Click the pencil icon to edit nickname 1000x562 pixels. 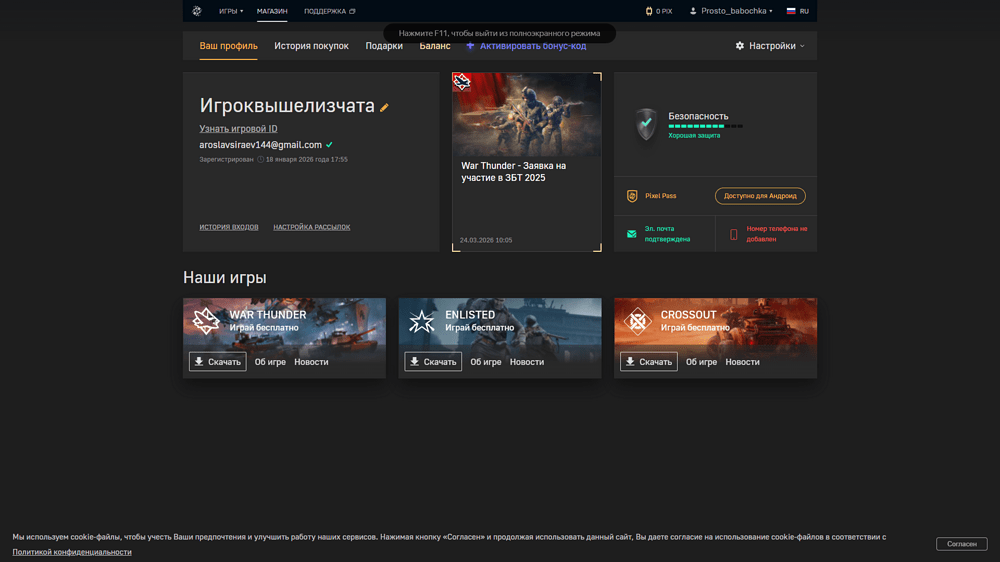(384, 108)
